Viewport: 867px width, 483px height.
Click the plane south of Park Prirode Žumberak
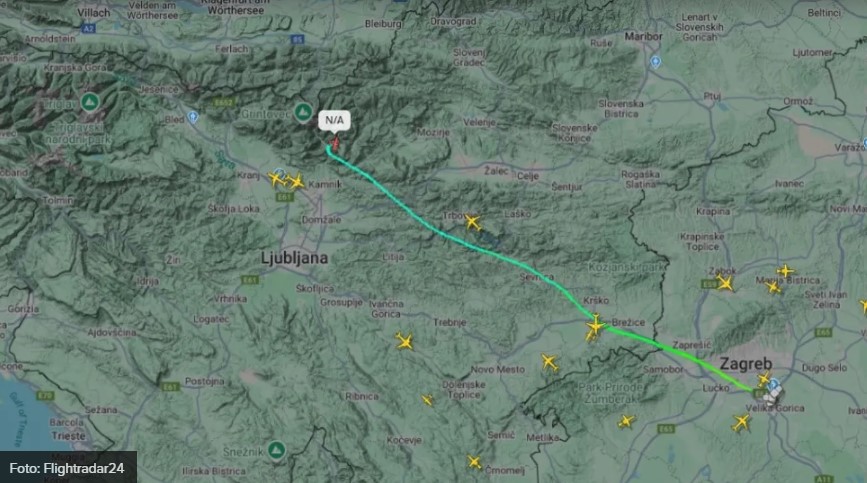pyautogui.click(x=626, y=422)
